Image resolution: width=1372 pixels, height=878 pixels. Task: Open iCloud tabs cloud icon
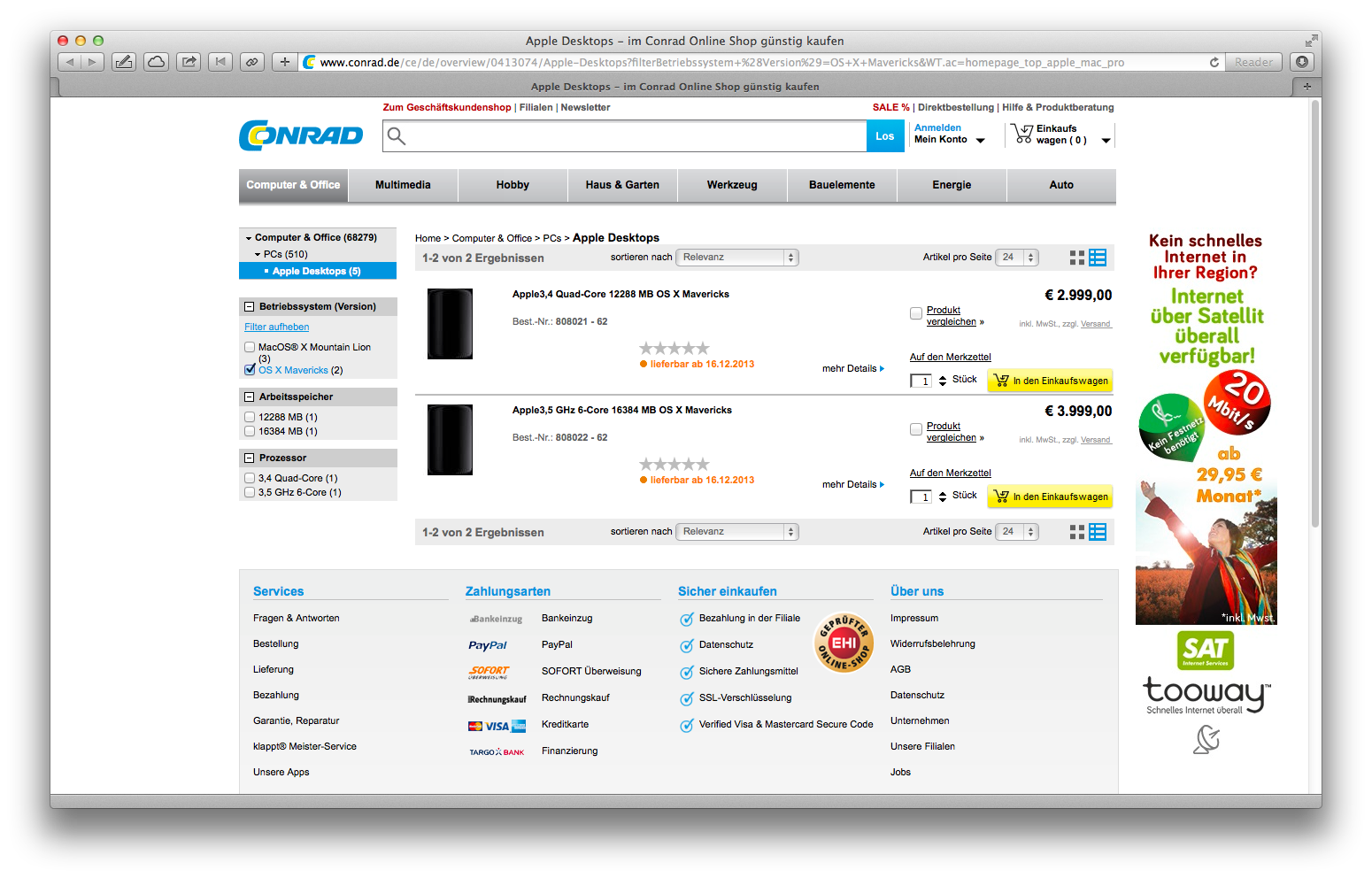click(157, 62)
